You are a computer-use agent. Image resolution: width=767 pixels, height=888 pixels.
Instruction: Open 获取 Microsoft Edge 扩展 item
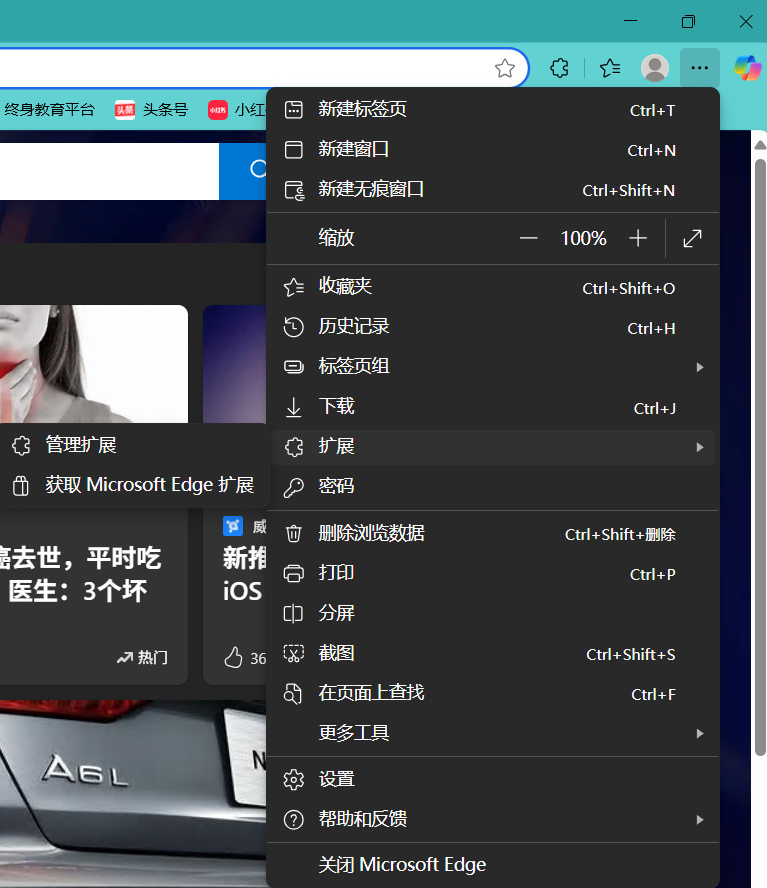[133, 485]
